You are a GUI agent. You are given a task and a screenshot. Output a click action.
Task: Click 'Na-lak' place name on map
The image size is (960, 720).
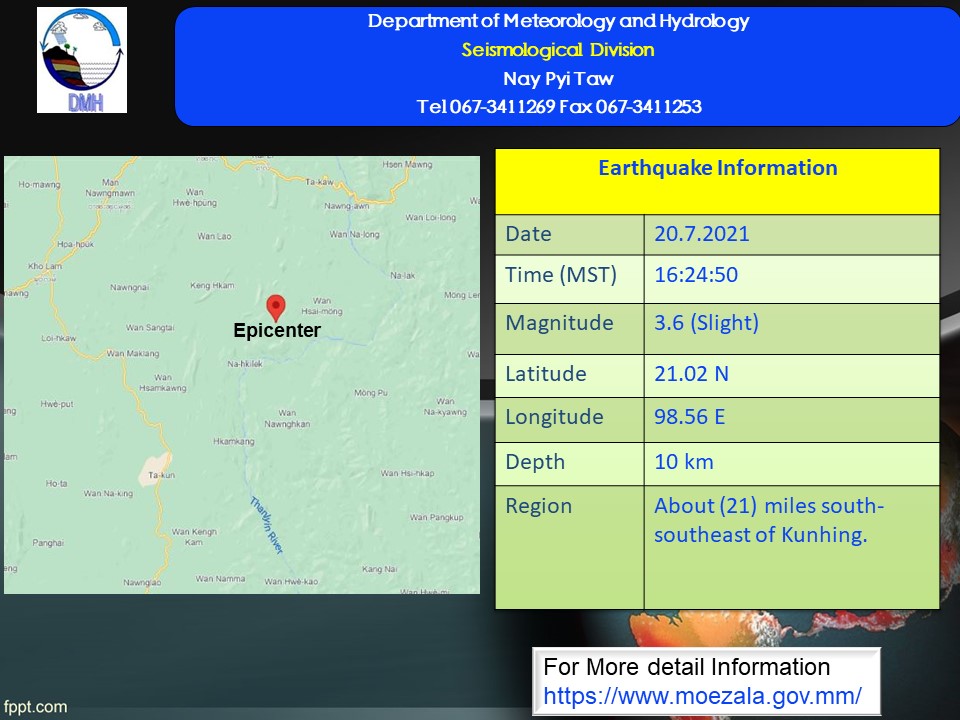pyautogui.click(x=403, y=276)
